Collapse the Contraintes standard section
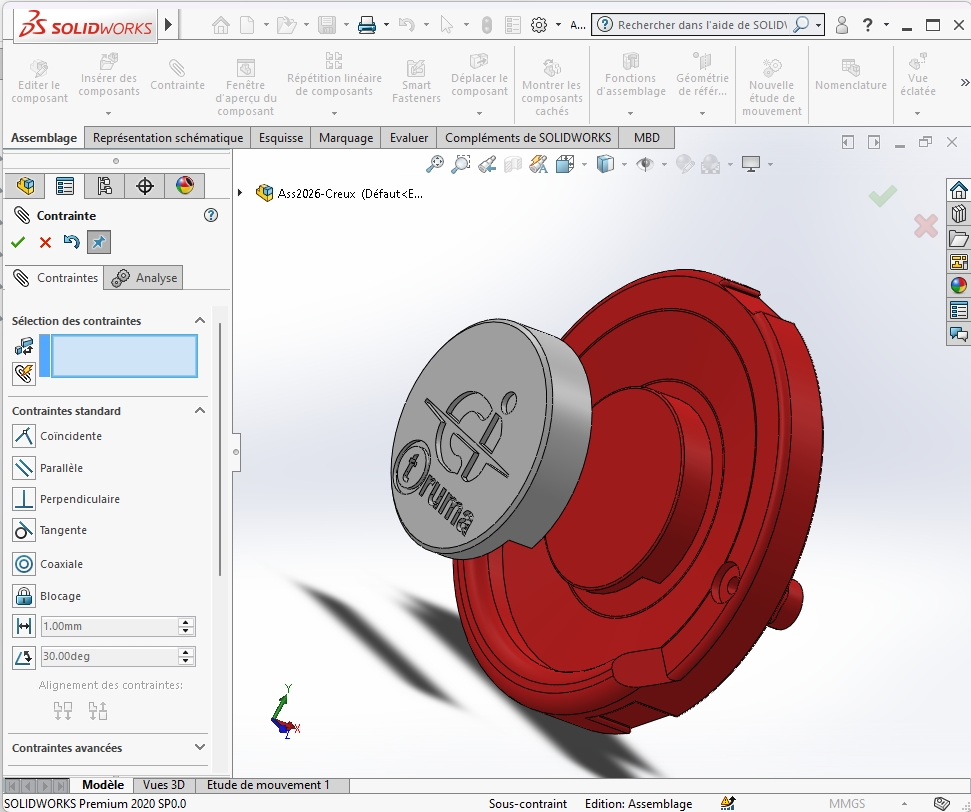971x812 pixels. (x=200, y=410)
